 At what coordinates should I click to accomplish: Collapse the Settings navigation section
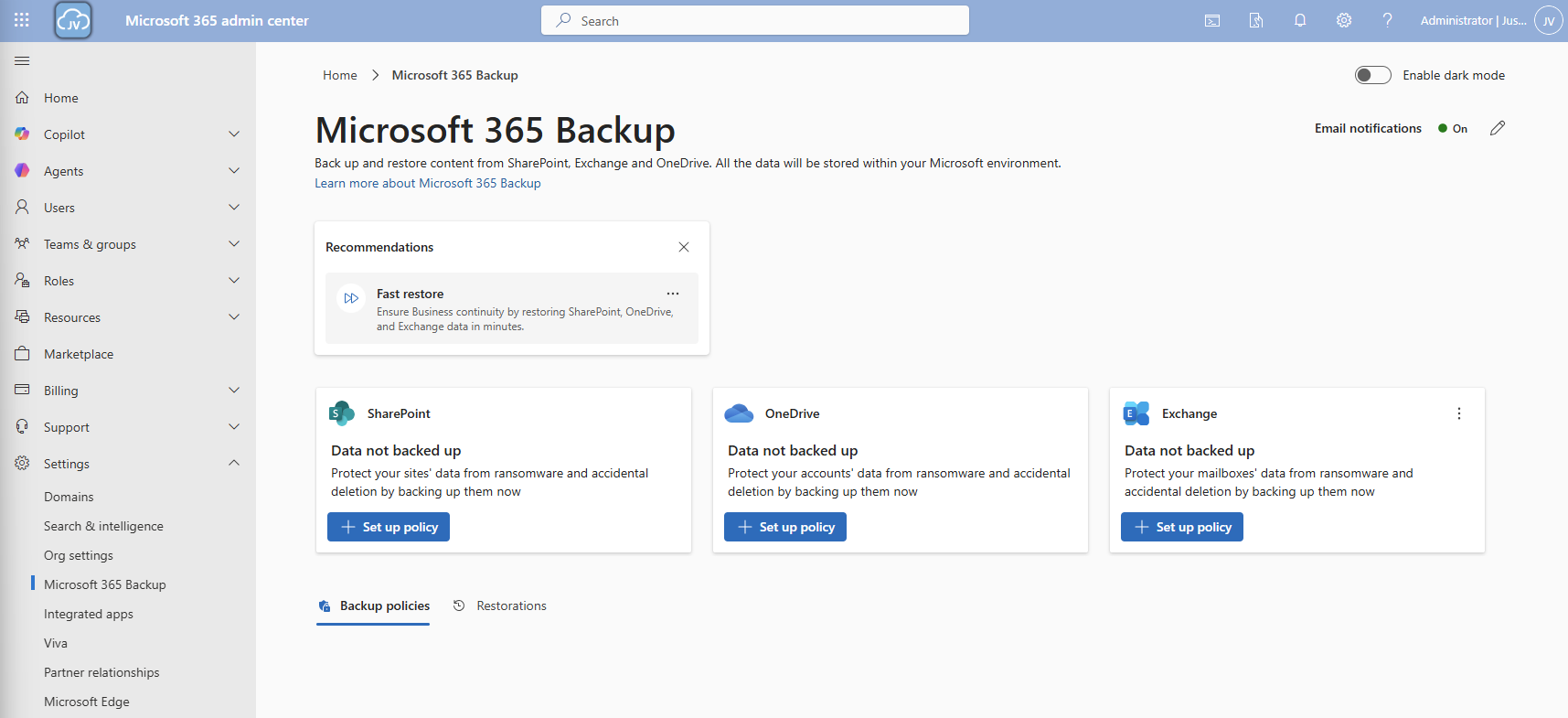233,464
